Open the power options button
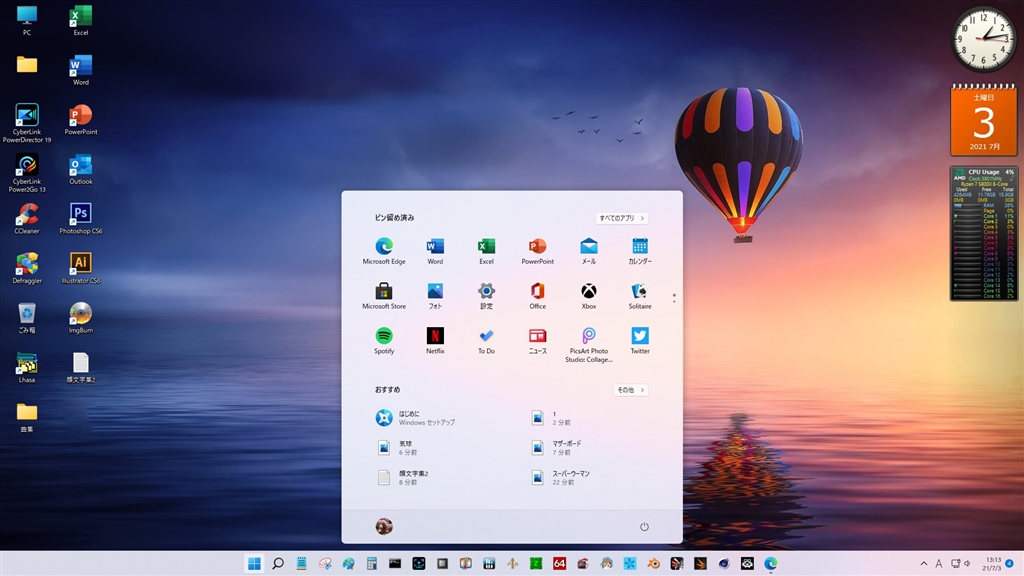This screenshot has height=576, width=1024. (x=644, y=527)
